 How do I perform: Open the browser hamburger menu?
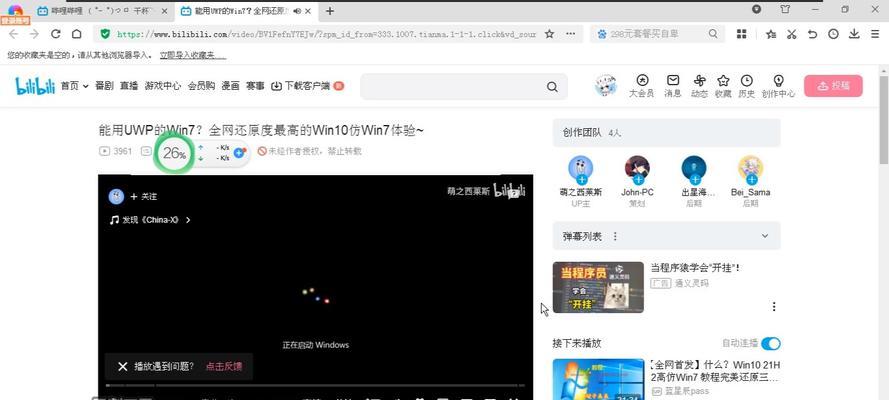point(875,34)
